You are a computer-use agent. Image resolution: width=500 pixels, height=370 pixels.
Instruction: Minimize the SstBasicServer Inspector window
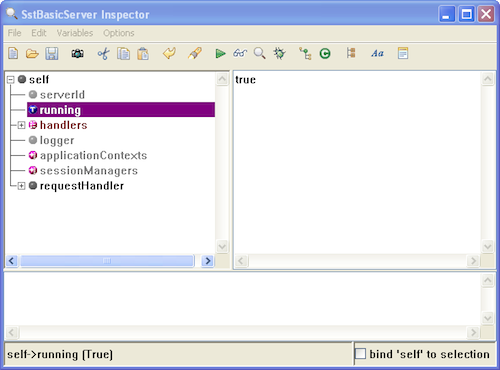point(447,14)
